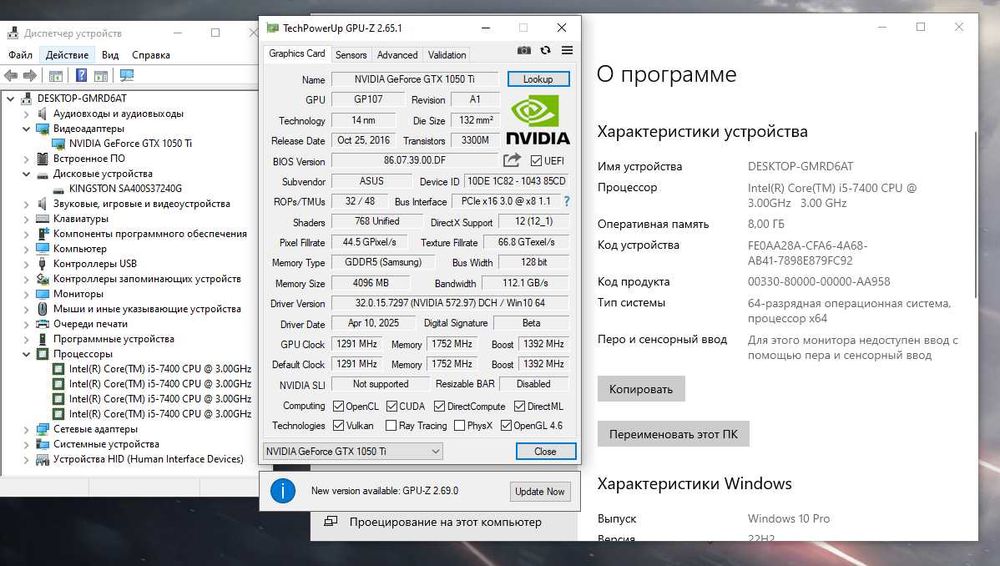
Task: Toggle the OpenGL 4.6 checkbox
Action: (506, 425)
